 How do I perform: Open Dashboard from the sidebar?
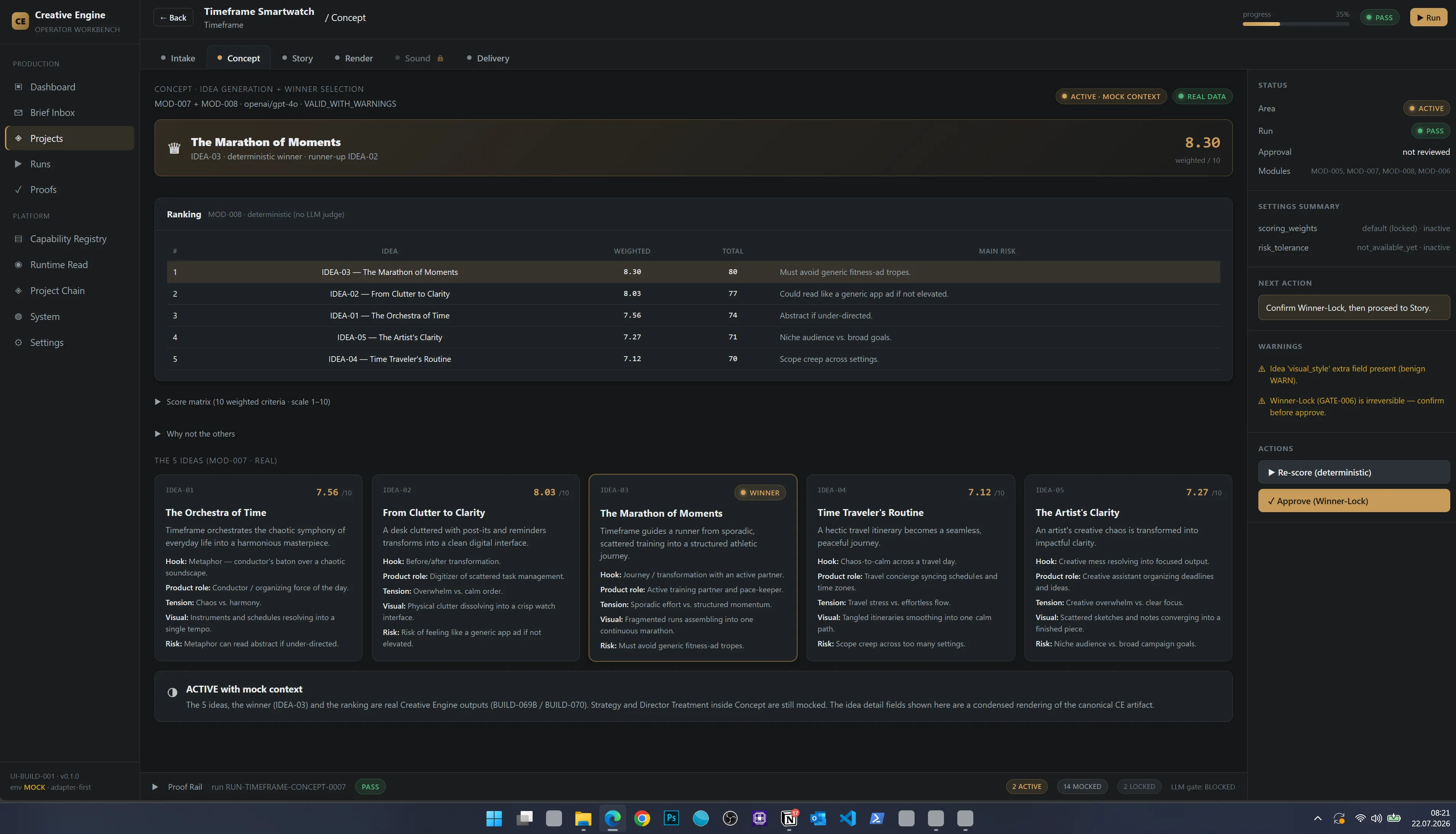(x=69, y=87)
